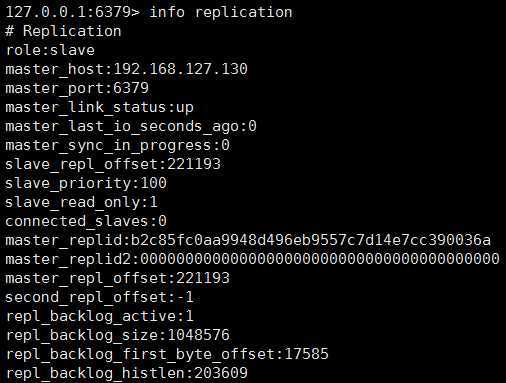The height and width of the screenshot is (383, 506).
Task: Click the info replication command text
Action: point(221,13)
